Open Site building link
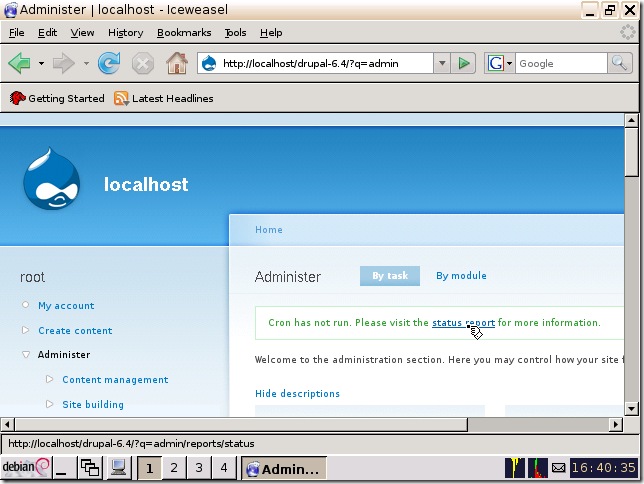This screenshot has width=644, height=484. click(x=93, y=405)
